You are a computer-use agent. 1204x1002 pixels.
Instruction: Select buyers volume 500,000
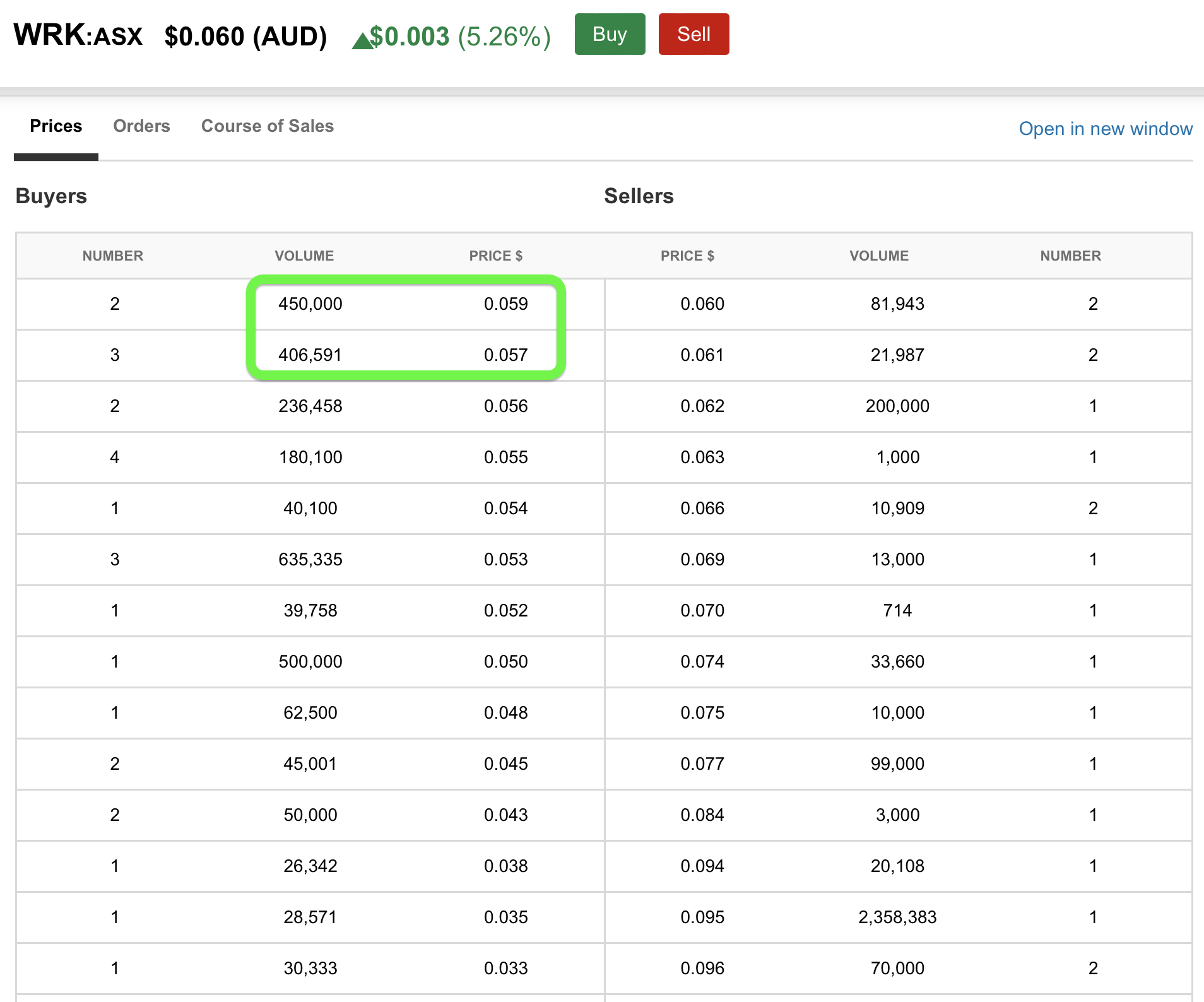pos(310,662)
